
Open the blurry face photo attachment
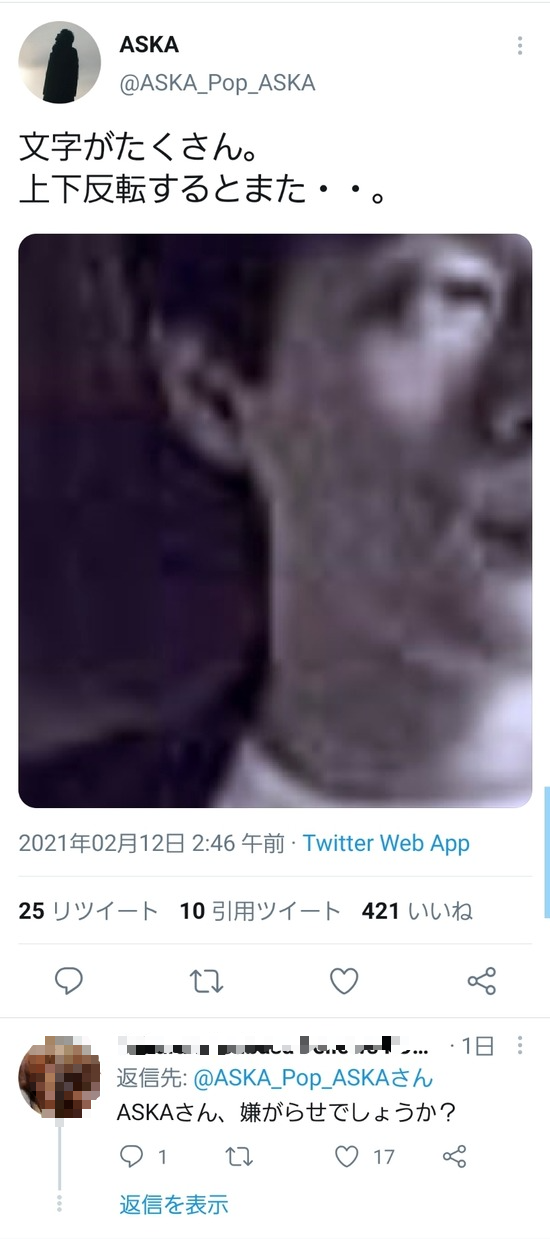275,520
